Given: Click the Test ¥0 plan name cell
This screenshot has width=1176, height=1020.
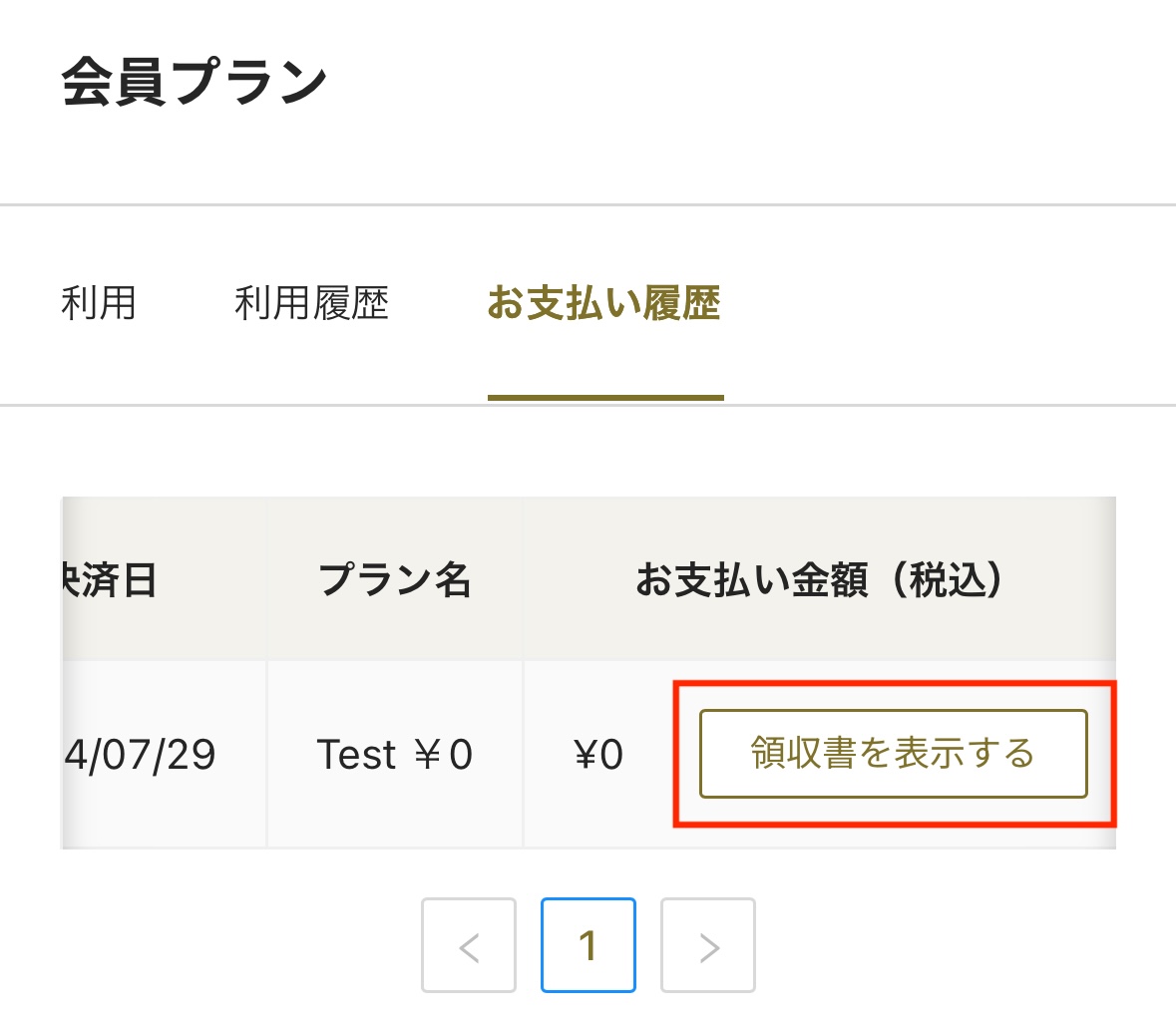Looking at the screenshot, I should pos(395,755).
